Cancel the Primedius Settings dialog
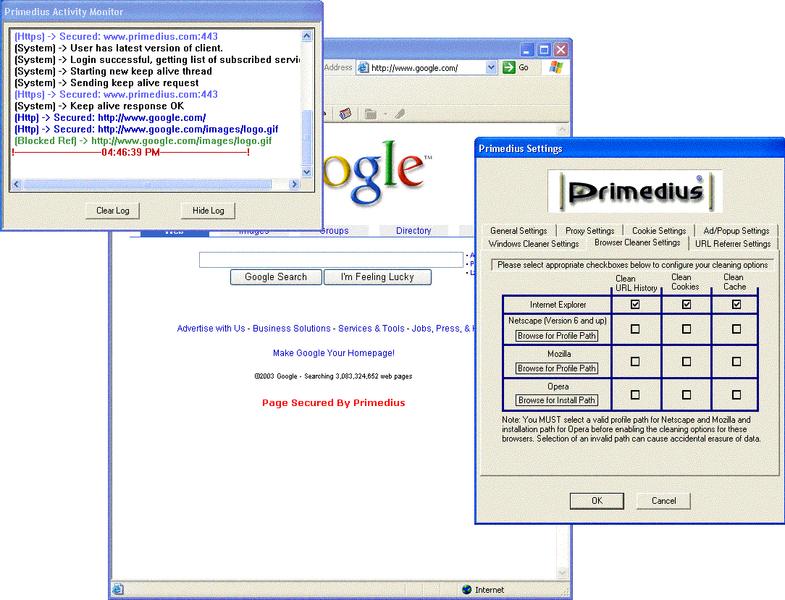The height and width of the screenshot is (600, 785). pyautogui.click(x=664, y=501)
